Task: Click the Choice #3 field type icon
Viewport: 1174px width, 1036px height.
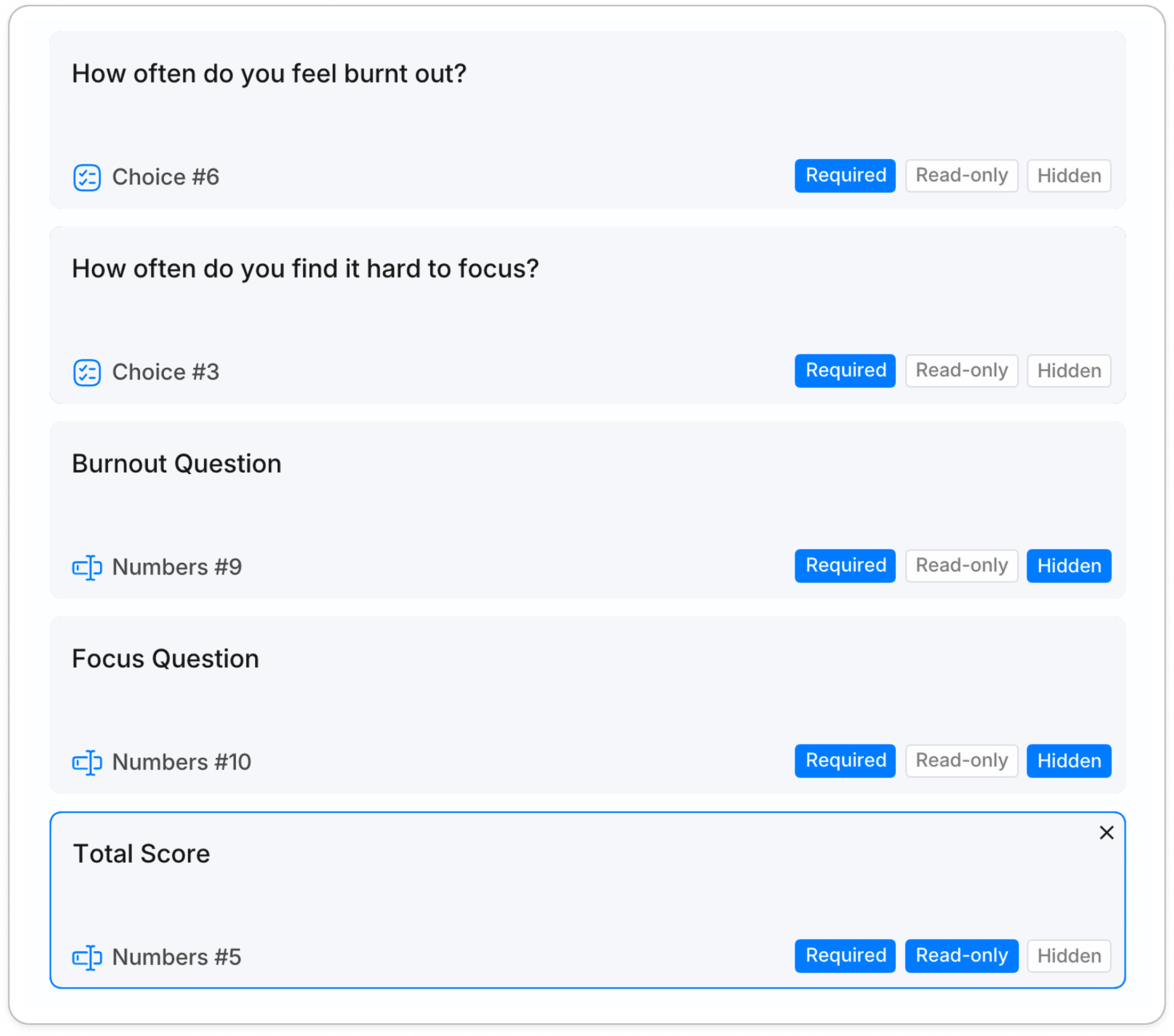Action: (x=87, y=373)
